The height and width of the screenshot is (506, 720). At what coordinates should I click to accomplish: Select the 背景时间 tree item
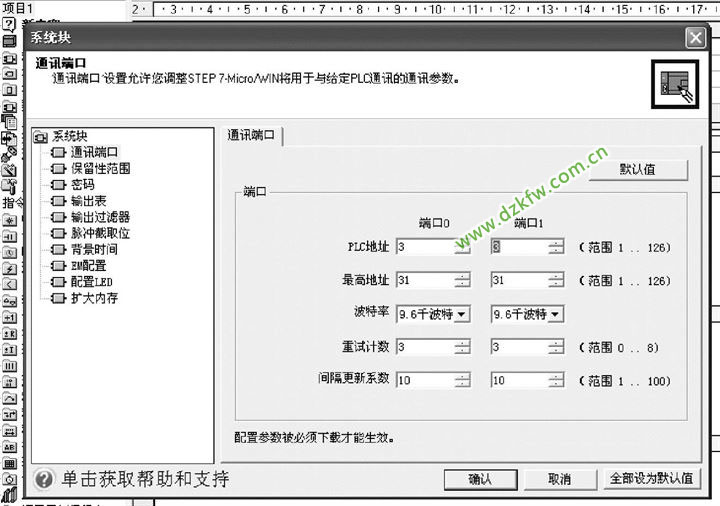click(92, 250)
